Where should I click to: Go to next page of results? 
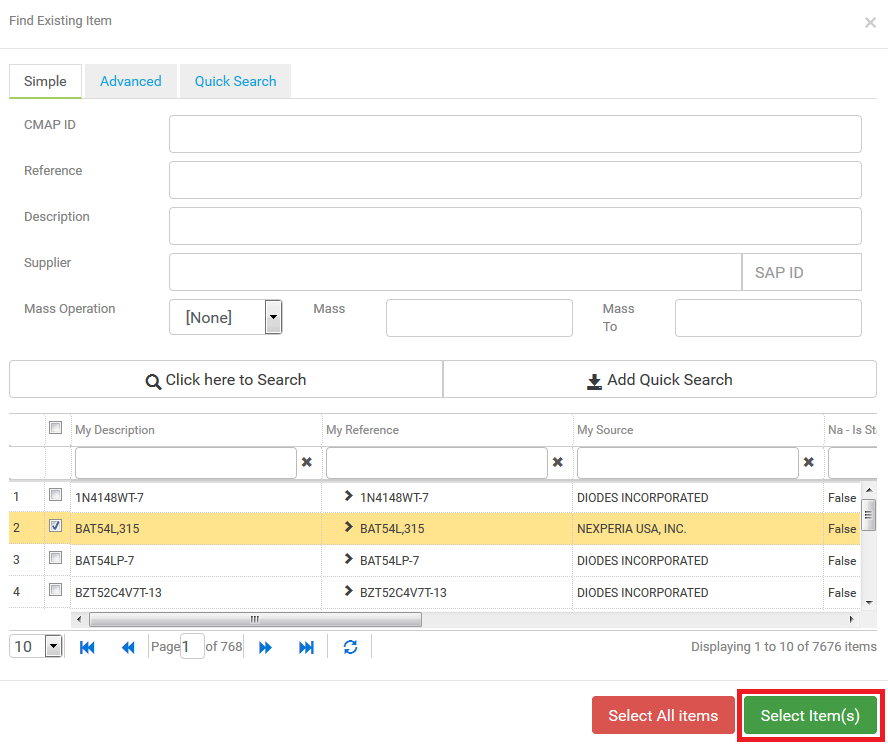(266, 647)
